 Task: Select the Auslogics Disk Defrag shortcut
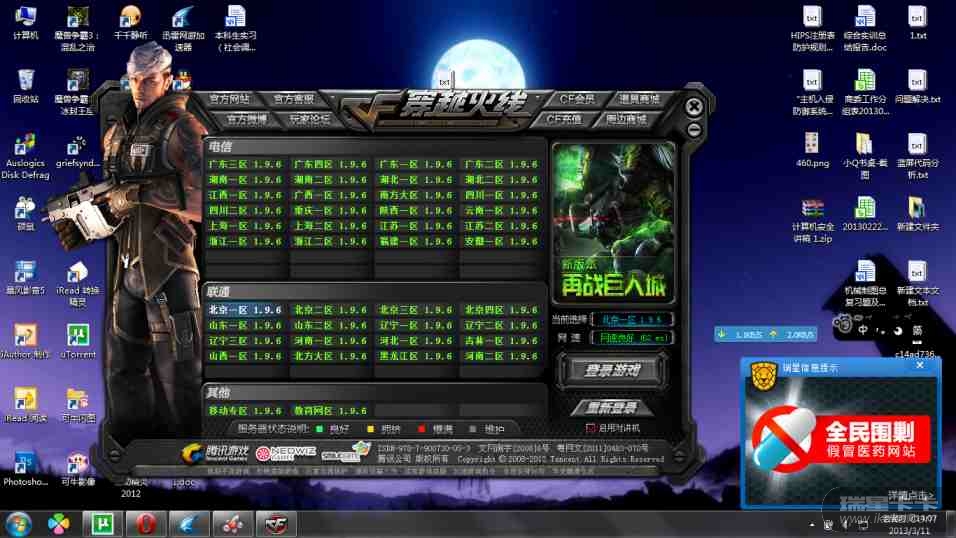tap(25, 157)
